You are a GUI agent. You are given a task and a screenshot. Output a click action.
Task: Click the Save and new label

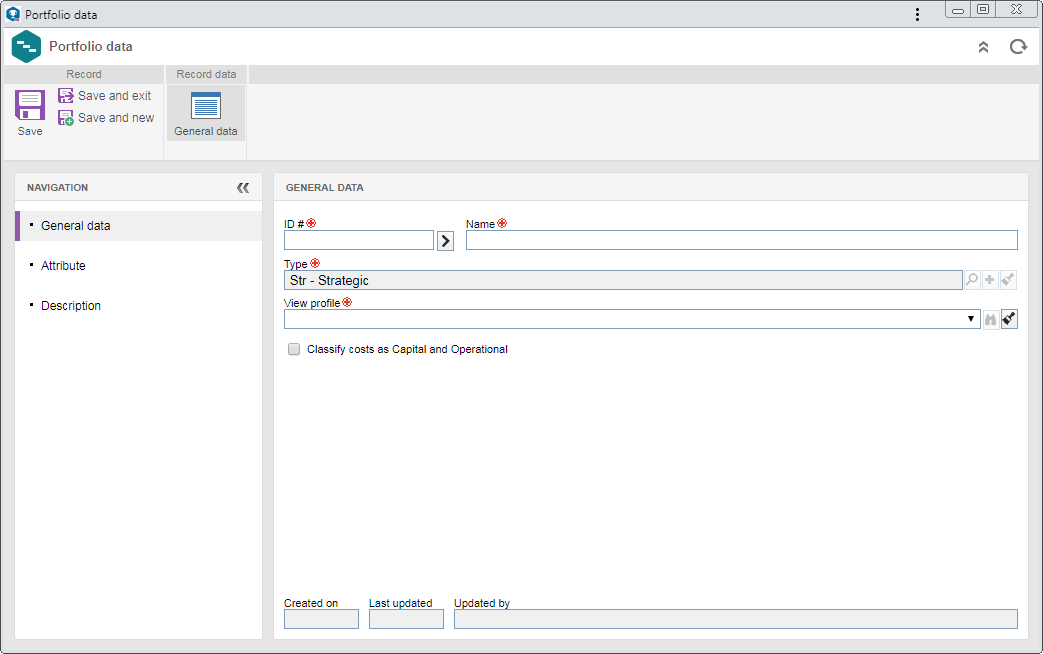(116, 118)
